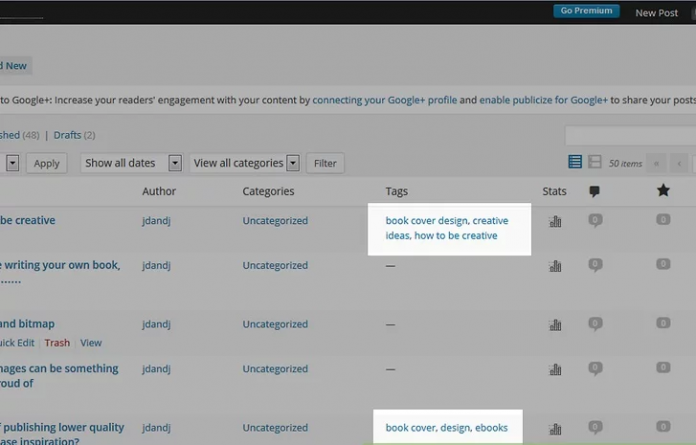Viewport: 696px width, 445px height.
Task: Click 'book cover design' tag link
Action: pos(426,220)
